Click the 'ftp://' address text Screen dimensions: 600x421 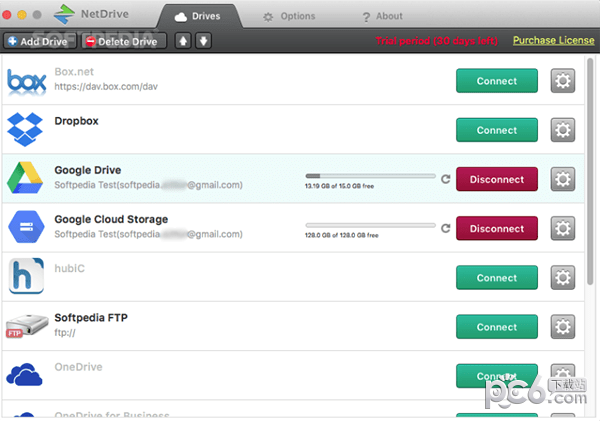point(65,333)
